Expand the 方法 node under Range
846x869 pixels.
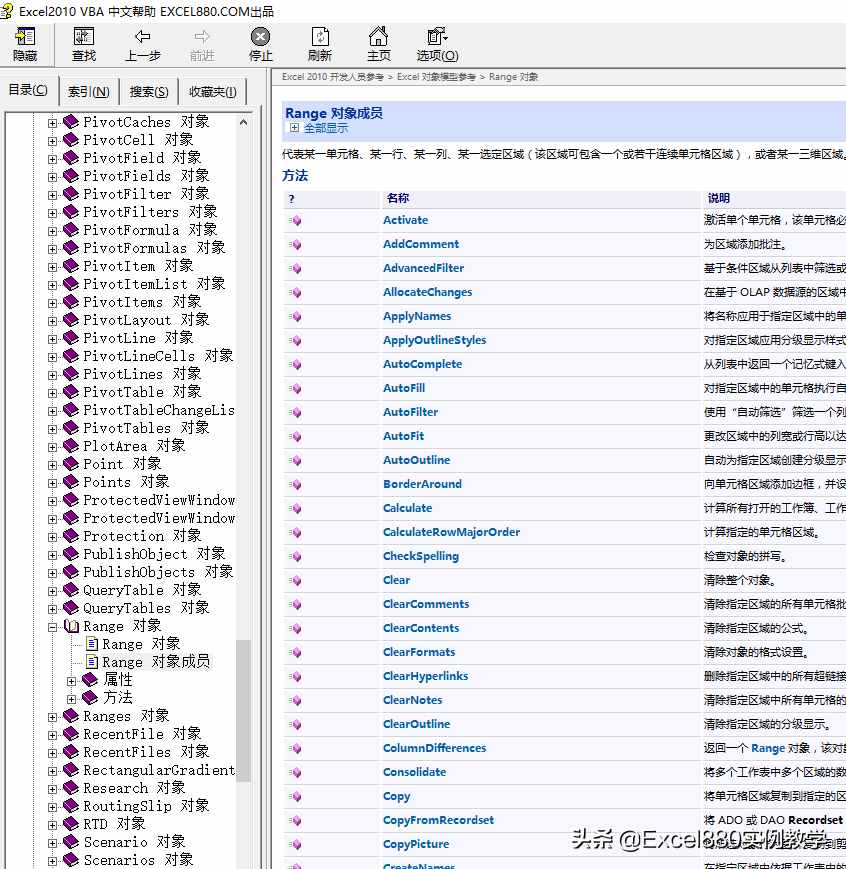(x=71, y=699)
